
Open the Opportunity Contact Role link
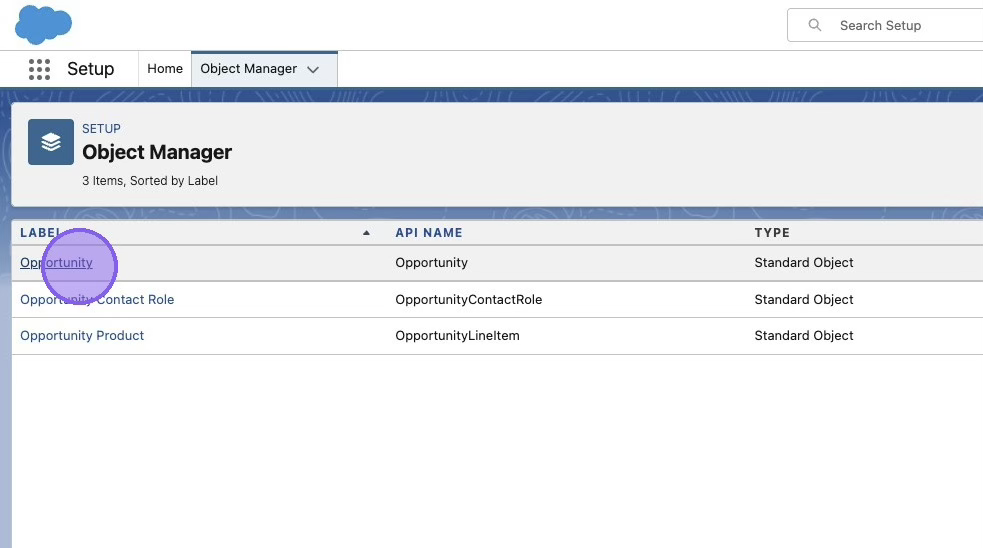point(97,300)
